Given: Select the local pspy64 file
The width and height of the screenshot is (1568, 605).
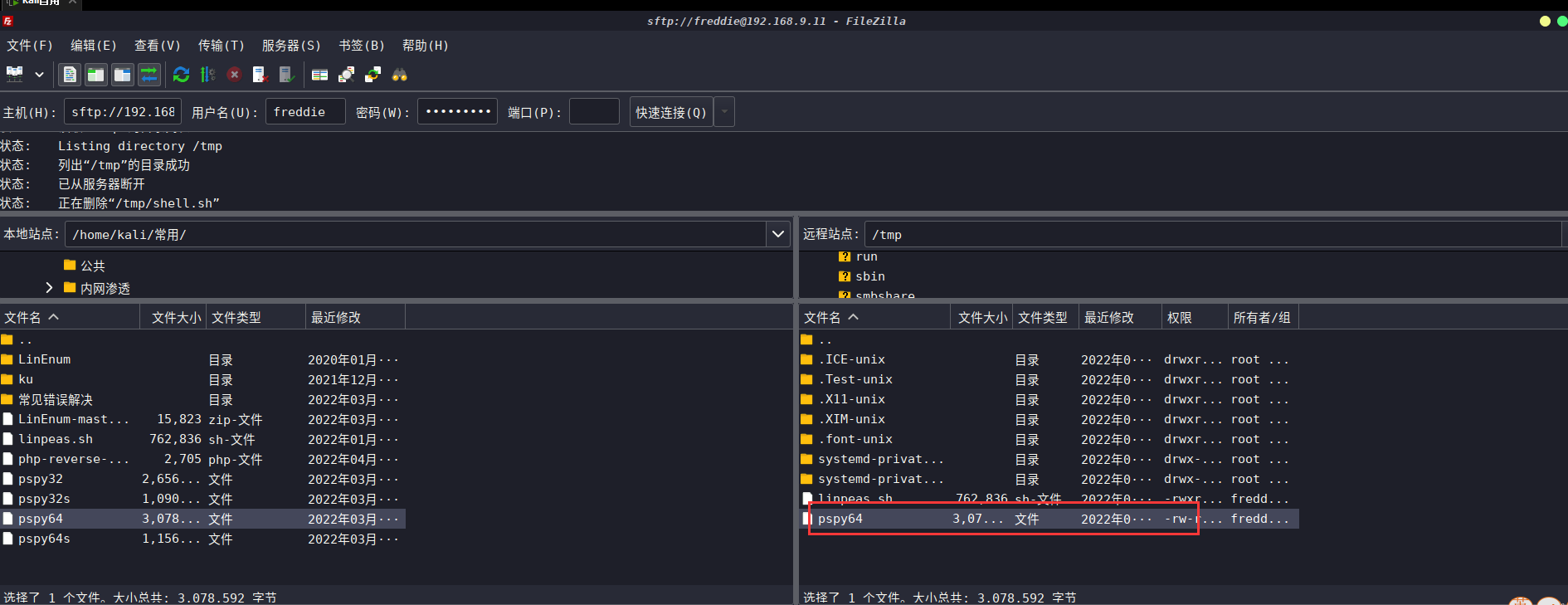Looking at the screenshot, I should [x=202, y=519].
